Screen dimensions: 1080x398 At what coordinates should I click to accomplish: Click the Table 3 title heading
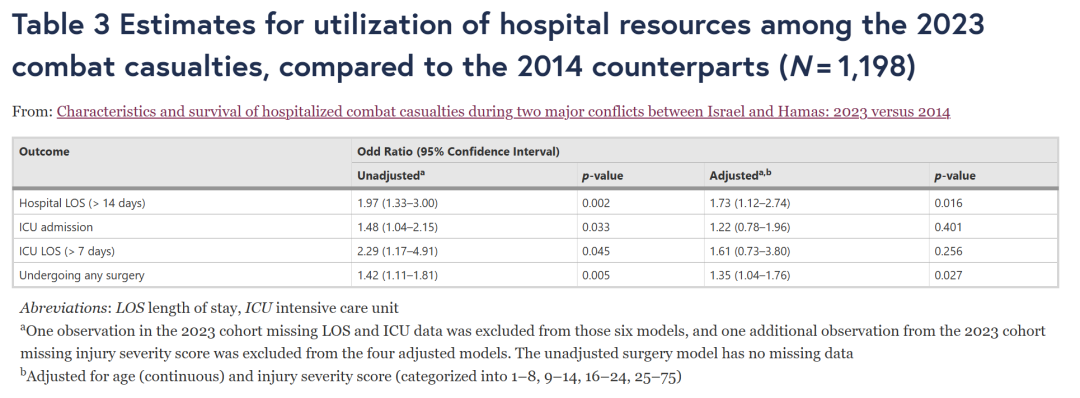point(499,46)
